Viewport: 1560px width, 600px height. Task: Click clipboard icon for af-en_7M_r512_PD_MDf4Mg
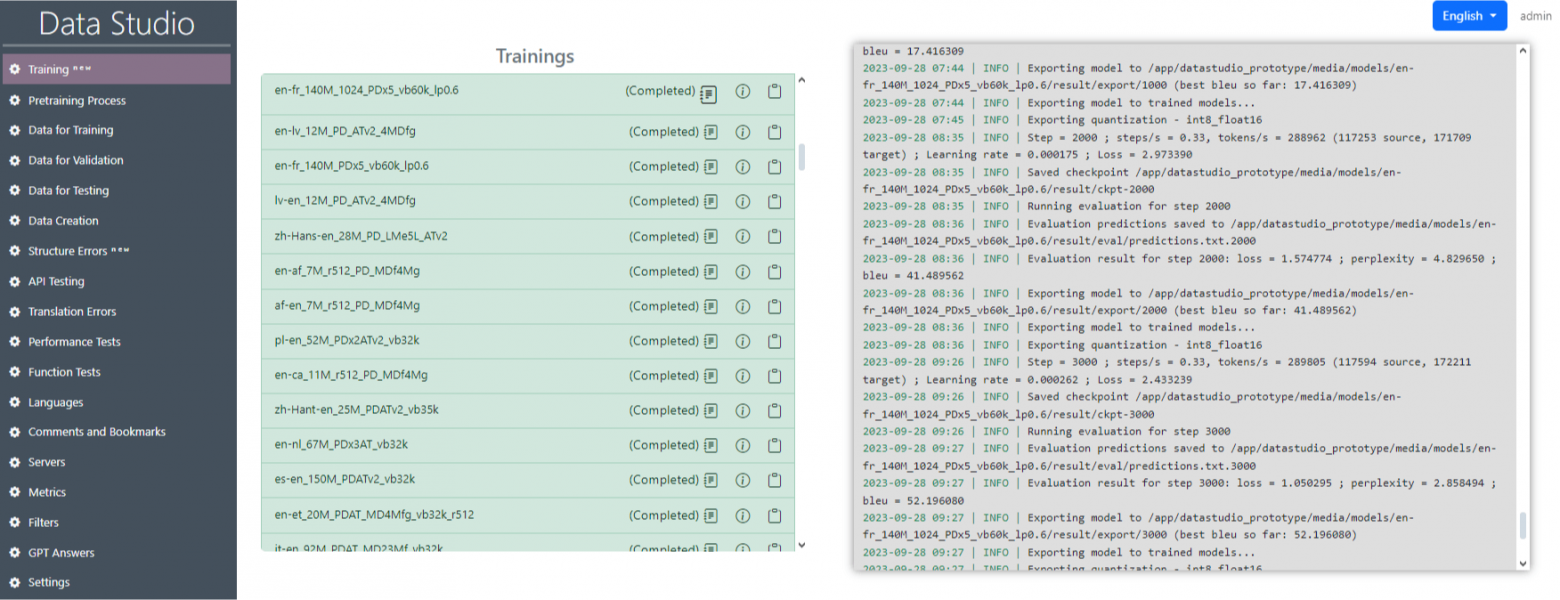774,306
